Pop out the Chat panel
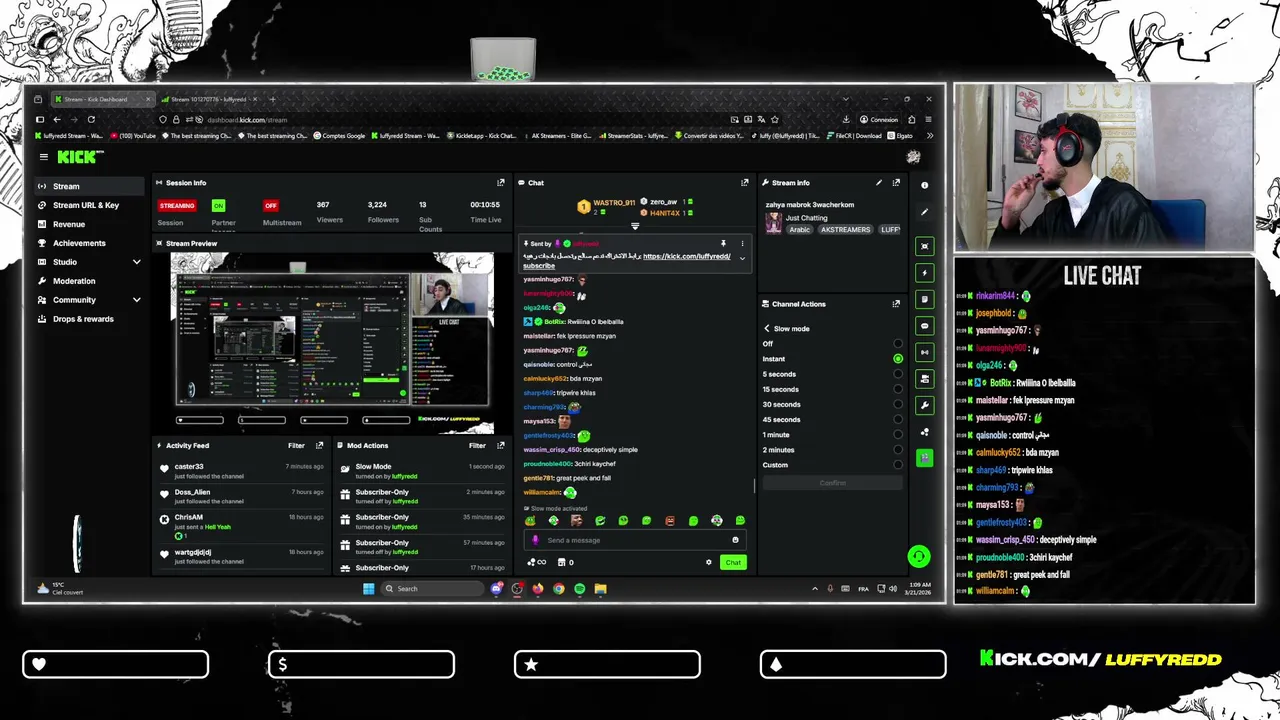Image resolution: width=1280 pixels, height=720 pixels. point(744,183)
